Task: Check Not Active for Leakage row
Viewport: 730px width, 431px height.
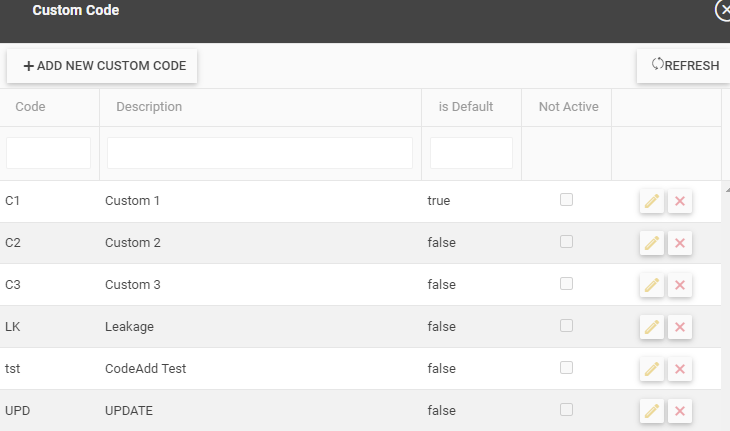Action: click(566, 326)
